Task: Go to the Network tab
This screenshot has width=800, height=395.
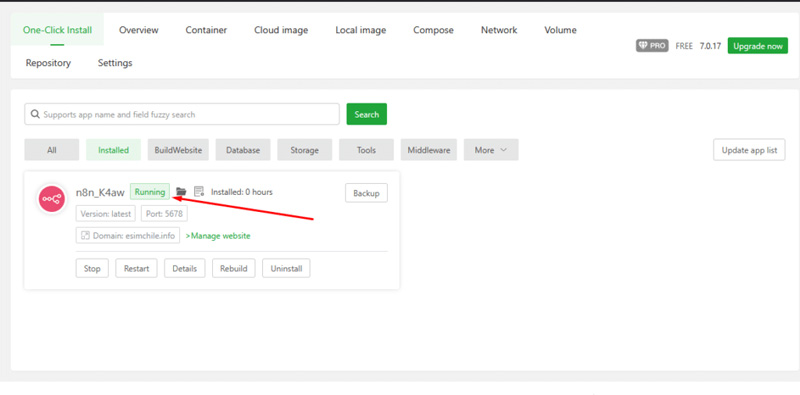Action: click(499, 30)
